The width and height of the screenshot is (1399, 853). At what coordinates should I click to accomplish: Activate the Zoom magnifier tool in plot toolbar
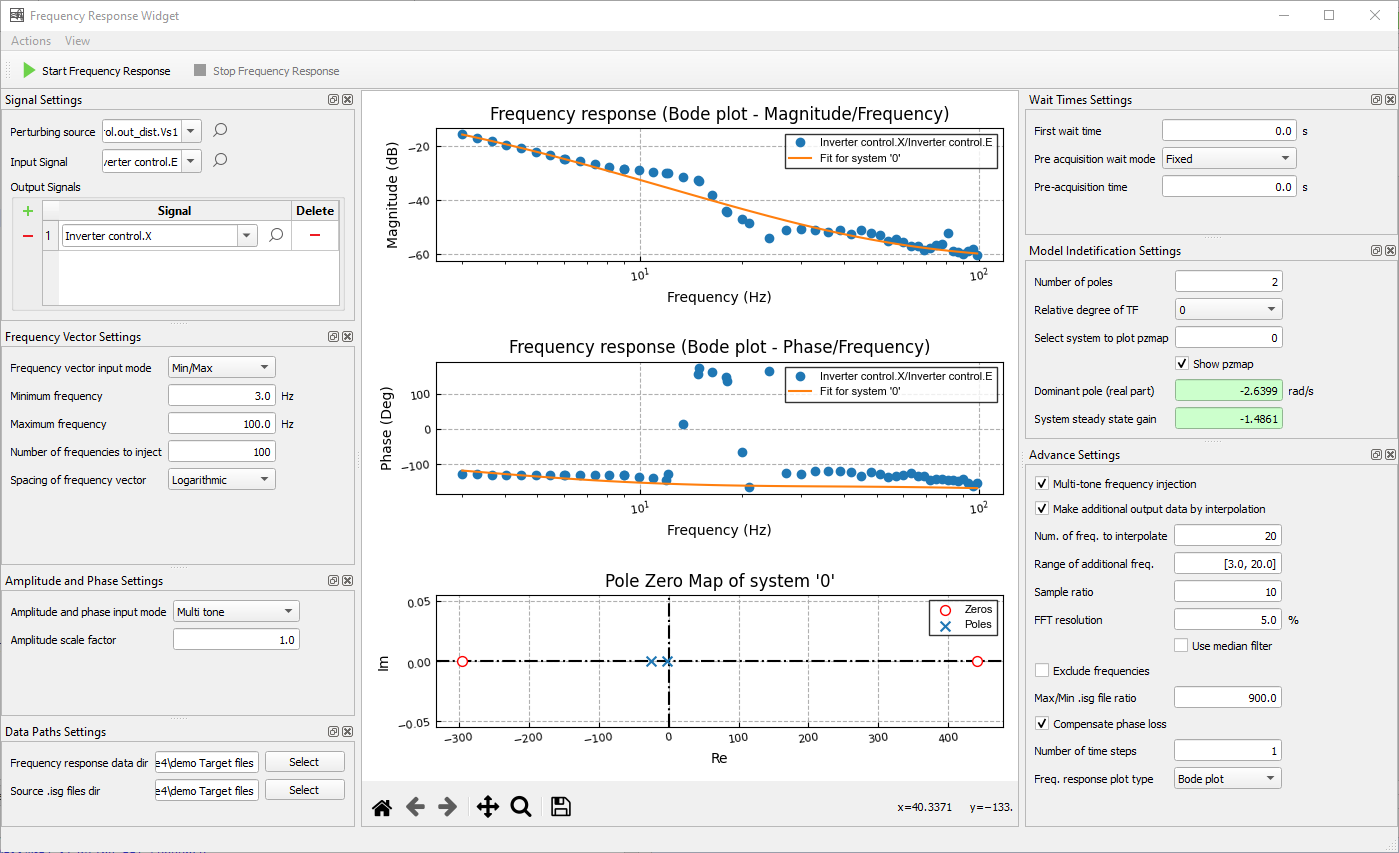(521, 808)
